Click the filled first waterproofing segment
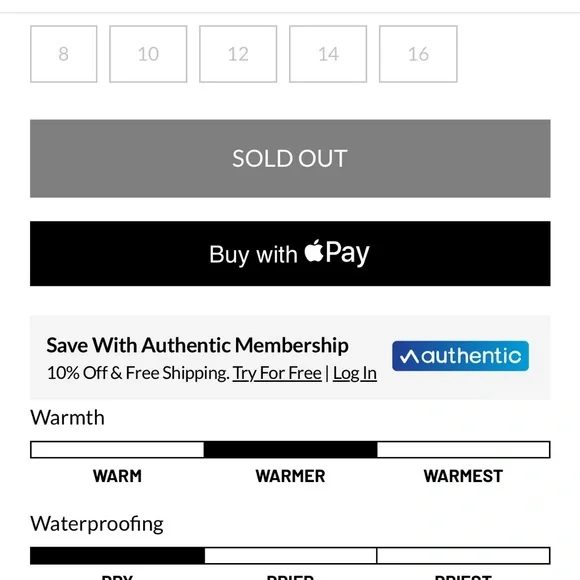The image size is (580, 580). pyautogui.click(x=117, y=556)
